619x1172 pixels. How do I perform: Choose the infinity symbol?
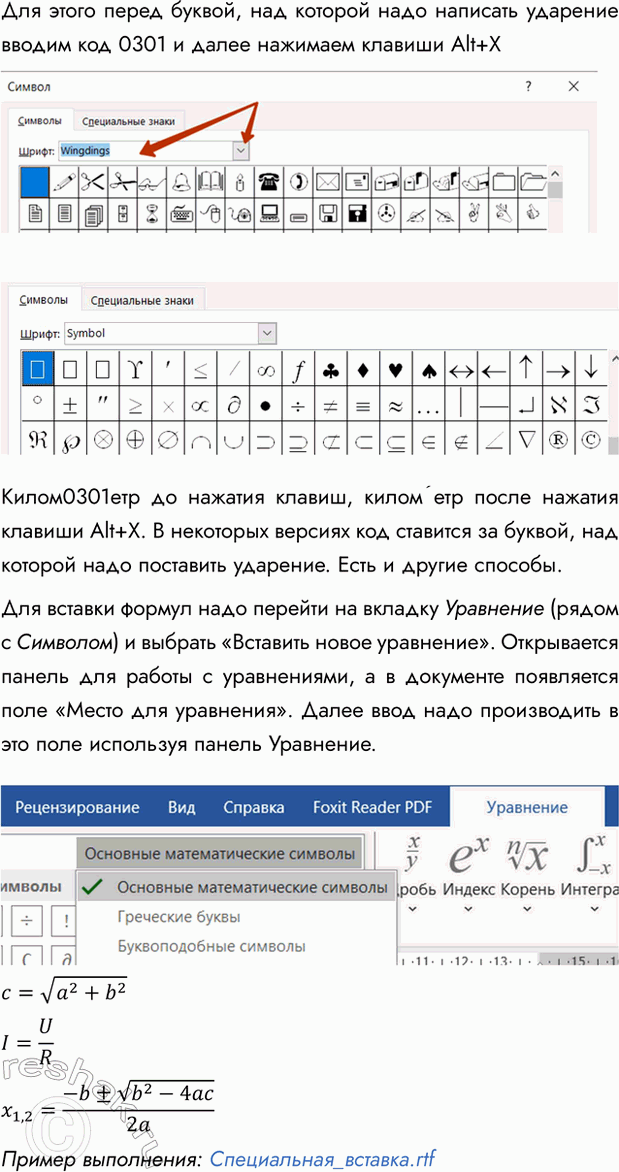[265, 369]
